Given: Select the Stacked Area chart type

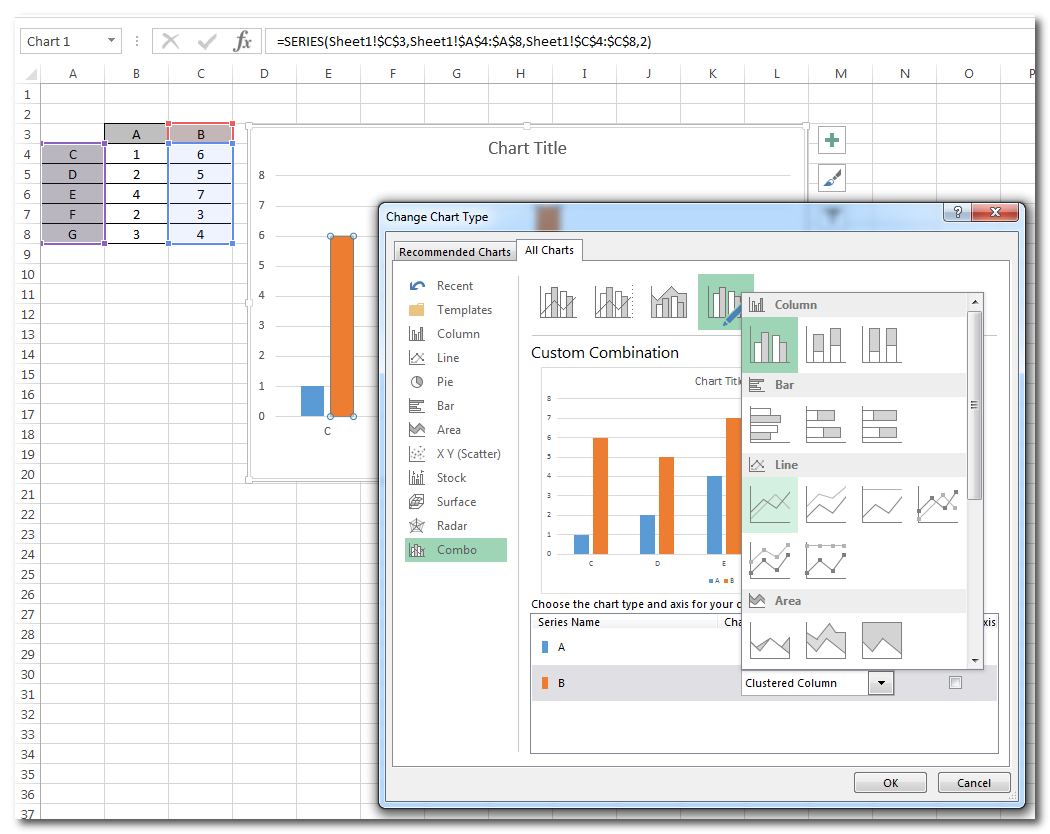Looking at the screenshot, I should pos(826,641).
